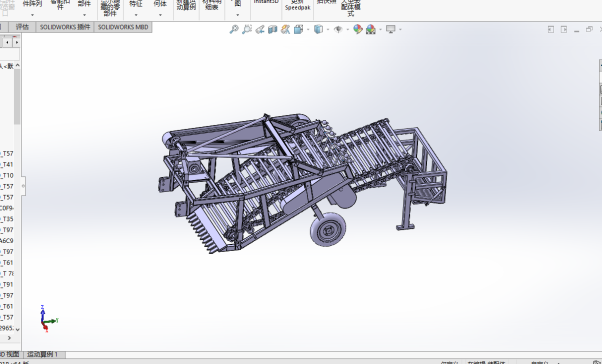Click the 拍快照 ribbon button
602x364 pixels.
tap(326, 2)
